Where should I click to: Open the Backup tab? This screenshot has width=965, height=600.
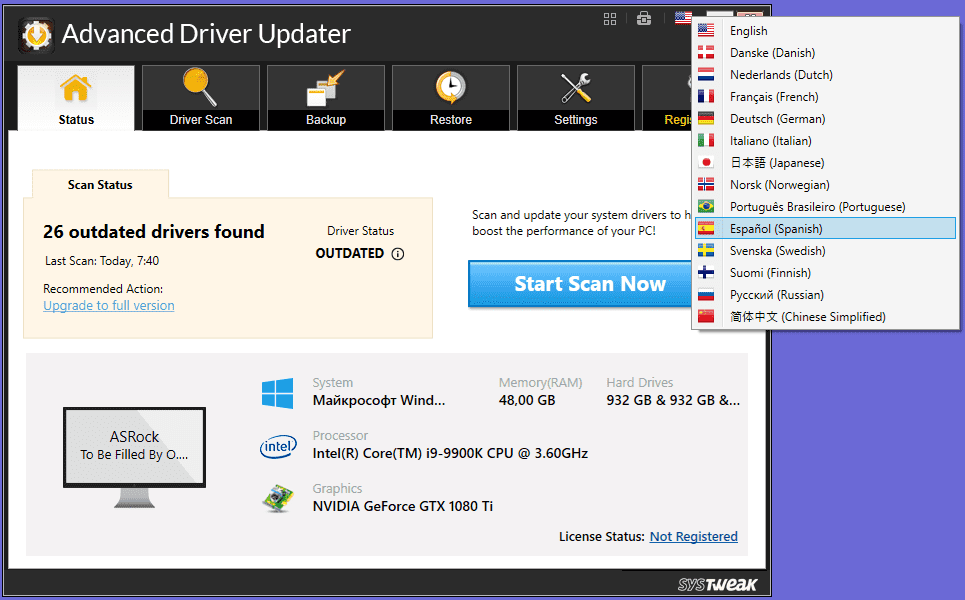(x=326, y=98)
